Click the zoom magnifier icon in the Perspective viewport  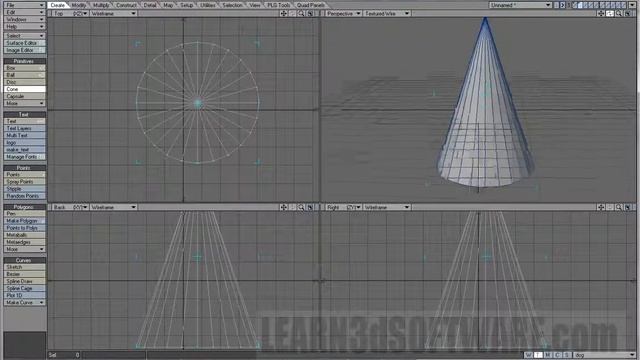(619, 13)
